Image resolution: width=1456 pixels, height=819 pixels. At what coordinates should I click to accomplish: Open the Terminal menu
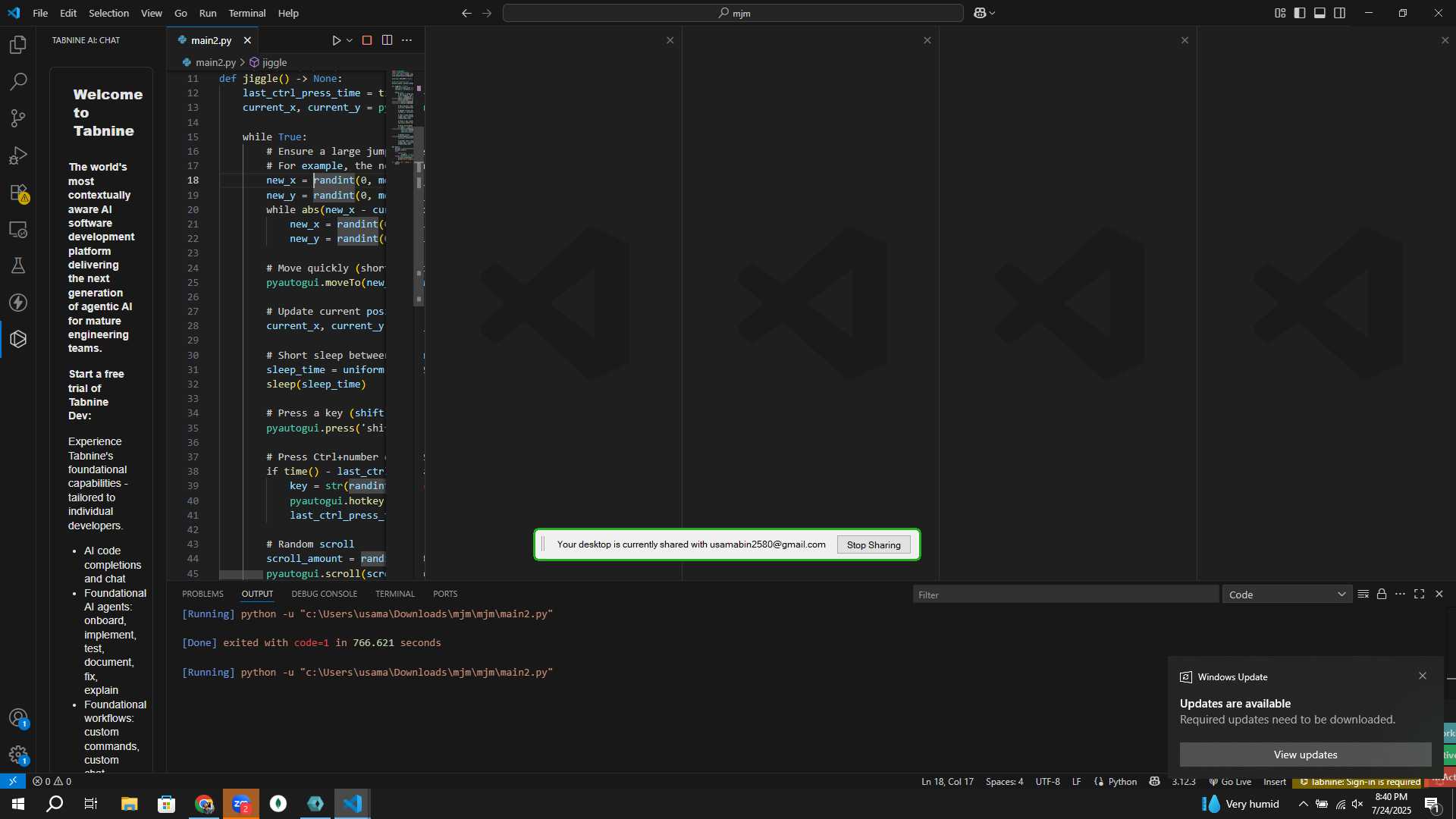(247, 13)
